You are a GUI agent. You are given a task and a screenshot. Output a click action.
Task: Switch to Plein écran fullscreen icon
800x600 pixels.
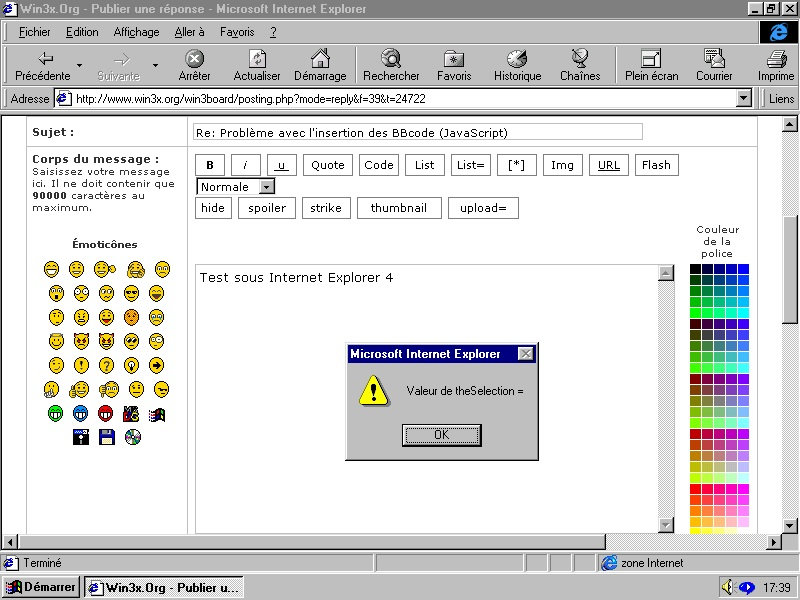tap(651, 59)
